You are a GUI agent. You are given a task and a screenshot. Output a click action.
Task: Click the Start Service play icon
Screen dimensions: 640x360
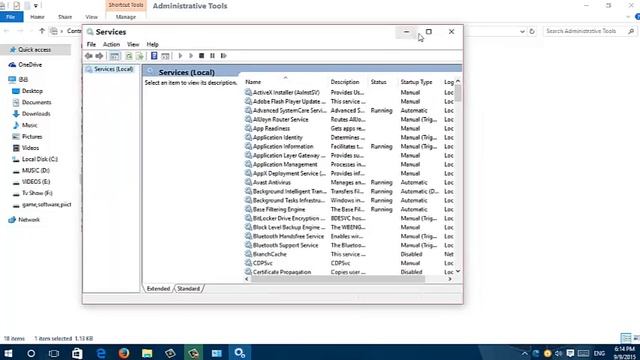[180, 56]
